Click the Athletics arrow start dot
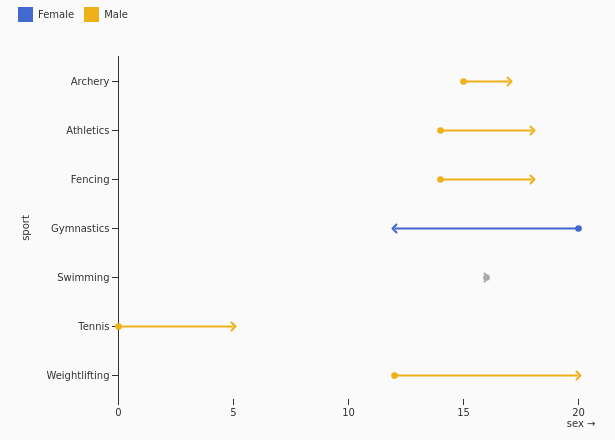This screenshot has width=615, height=440. click(x=440, y=131)
